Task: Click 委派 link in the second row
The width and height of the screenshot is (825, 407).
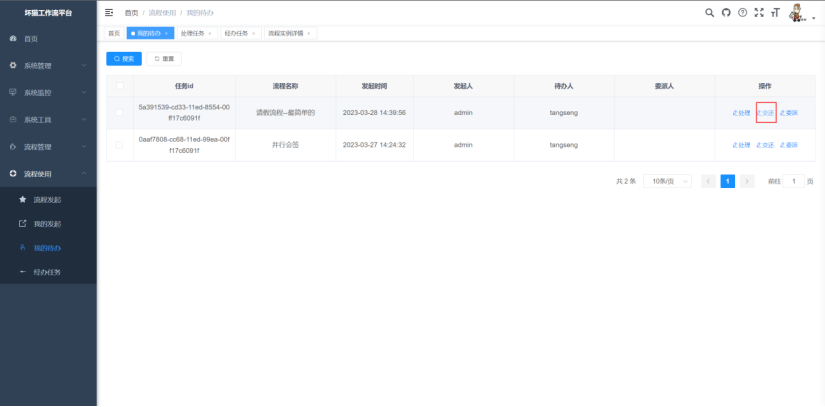Action: (x=789, y=145)
